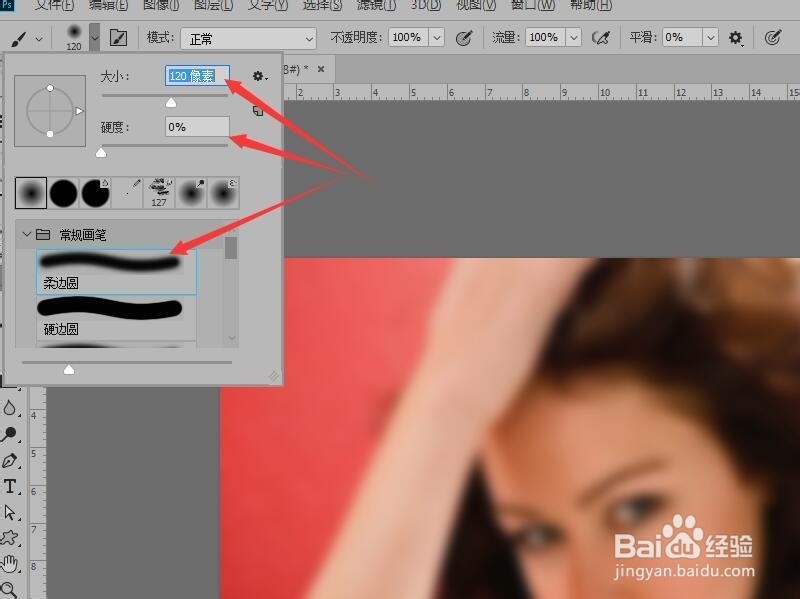The width and height of the screenshot is (800, 599).
Task: Enable airbrush-style build-up icon
Action: (x=601, y=38)
